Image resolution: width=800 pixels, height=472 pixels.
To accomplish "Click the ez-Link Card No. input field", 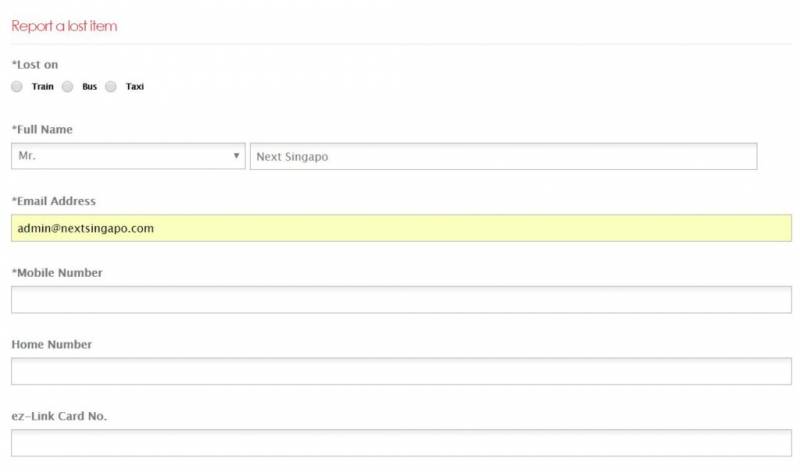I will point(401,443).
